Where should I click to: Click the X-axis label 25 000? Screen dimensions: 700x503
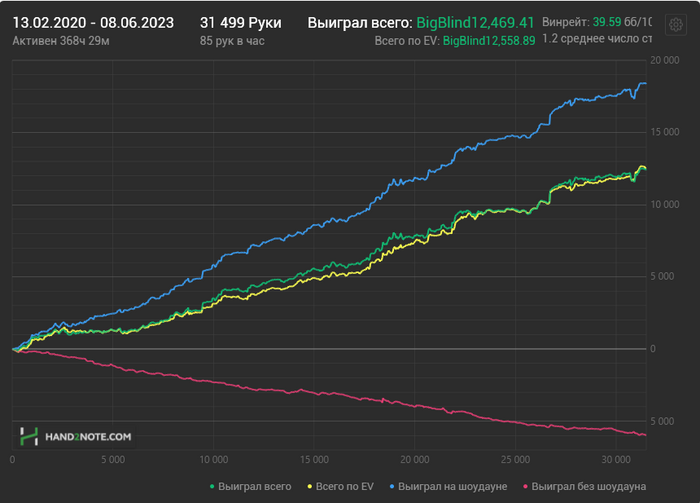pos(516,460)
